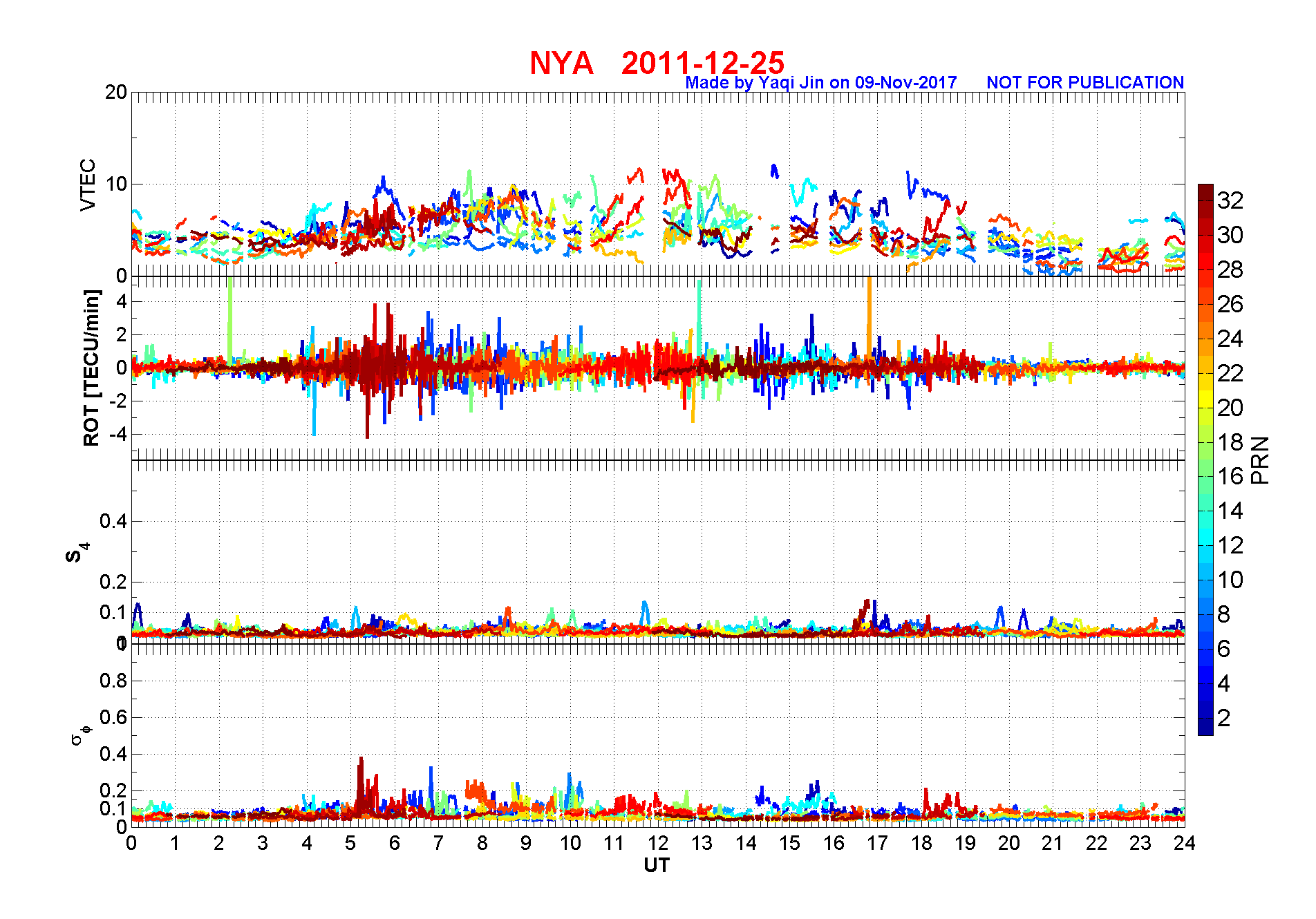Select the 12 tick label on PRN colorbar
1316x919 pixels.
click(x=1230, y=545)
